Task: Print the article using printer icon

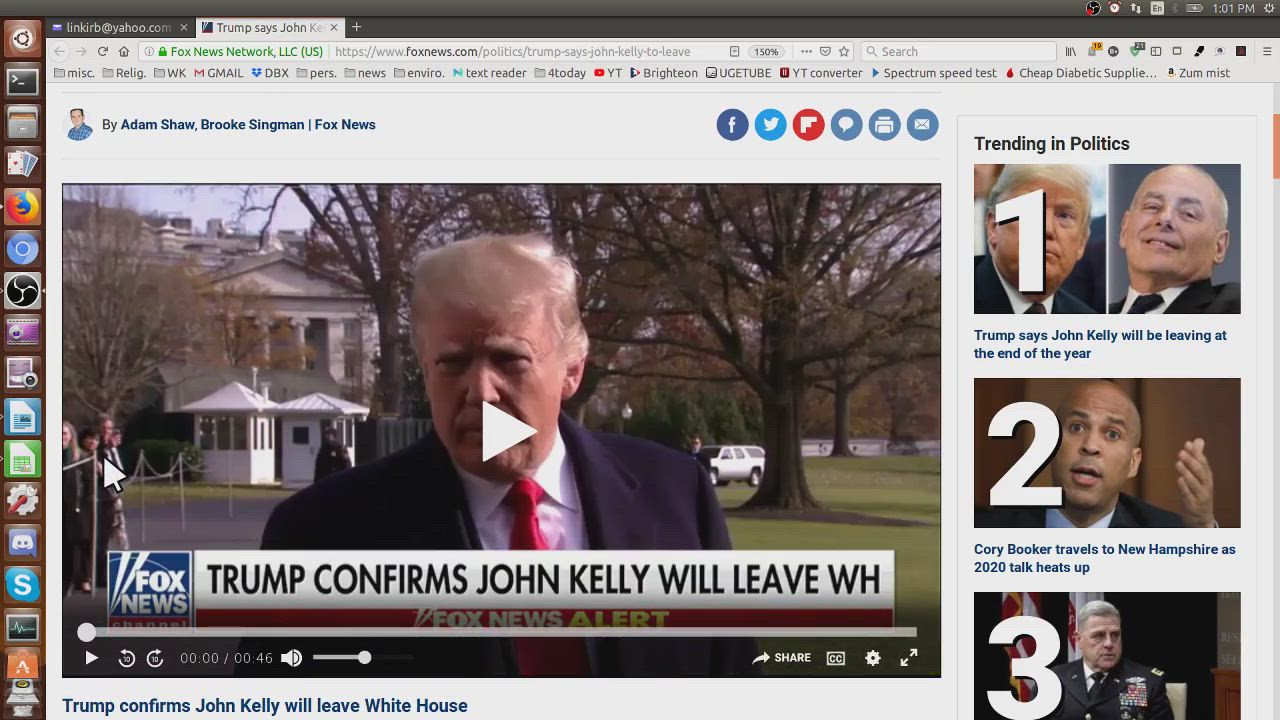Action: (884, 125)
